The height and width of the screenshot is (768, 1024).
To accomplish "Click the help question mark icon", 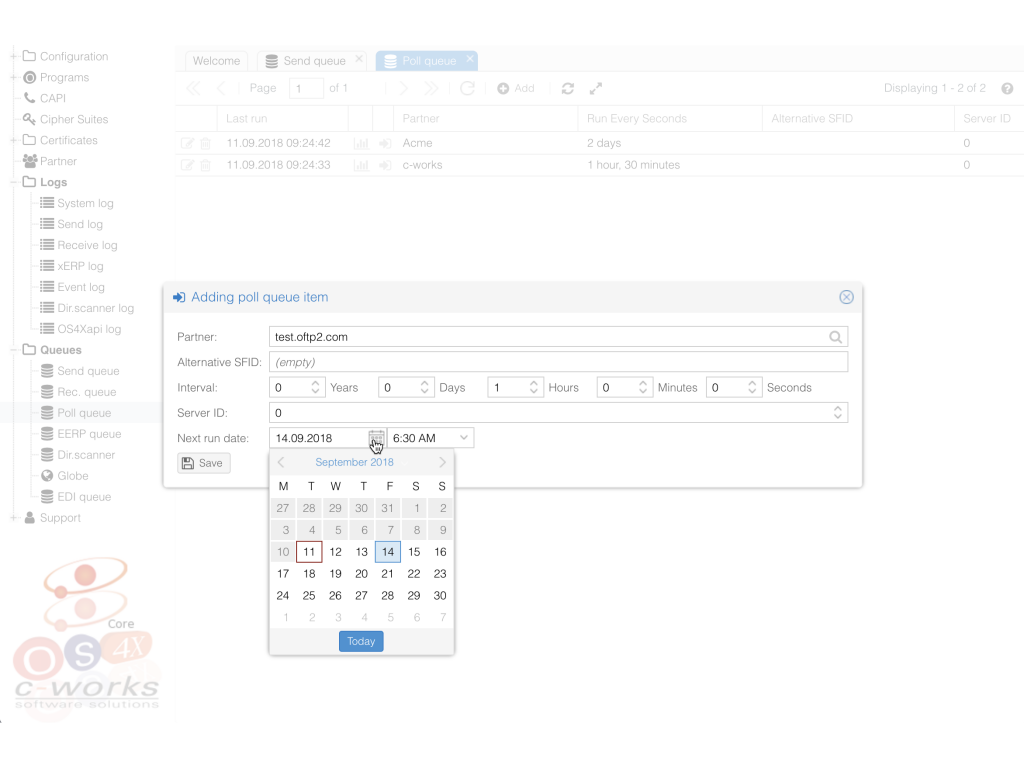I will tap(1007, 89).
